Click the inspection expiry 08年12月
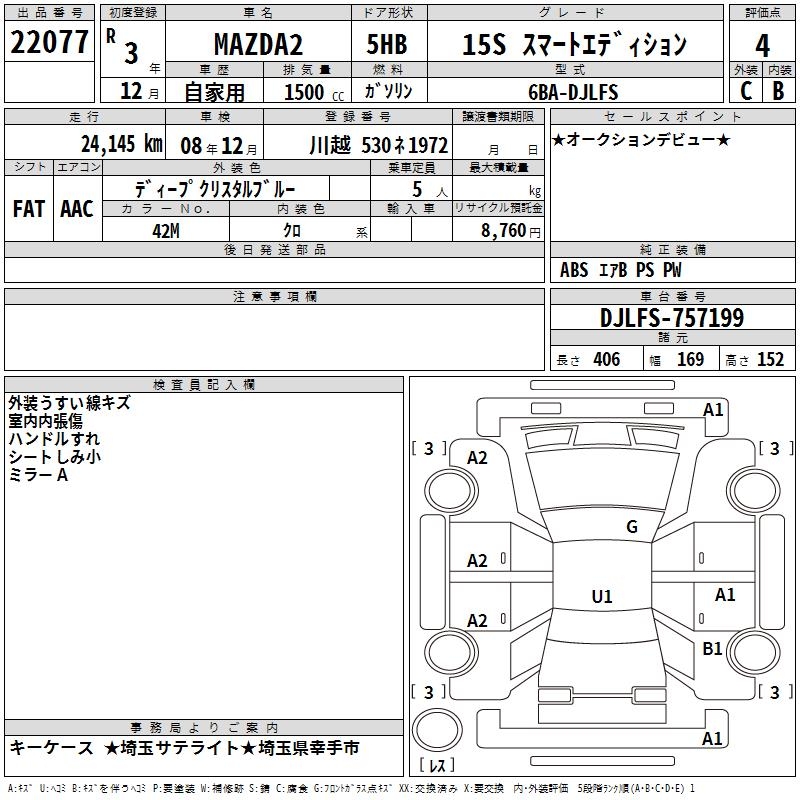 [x=219, y=146]
